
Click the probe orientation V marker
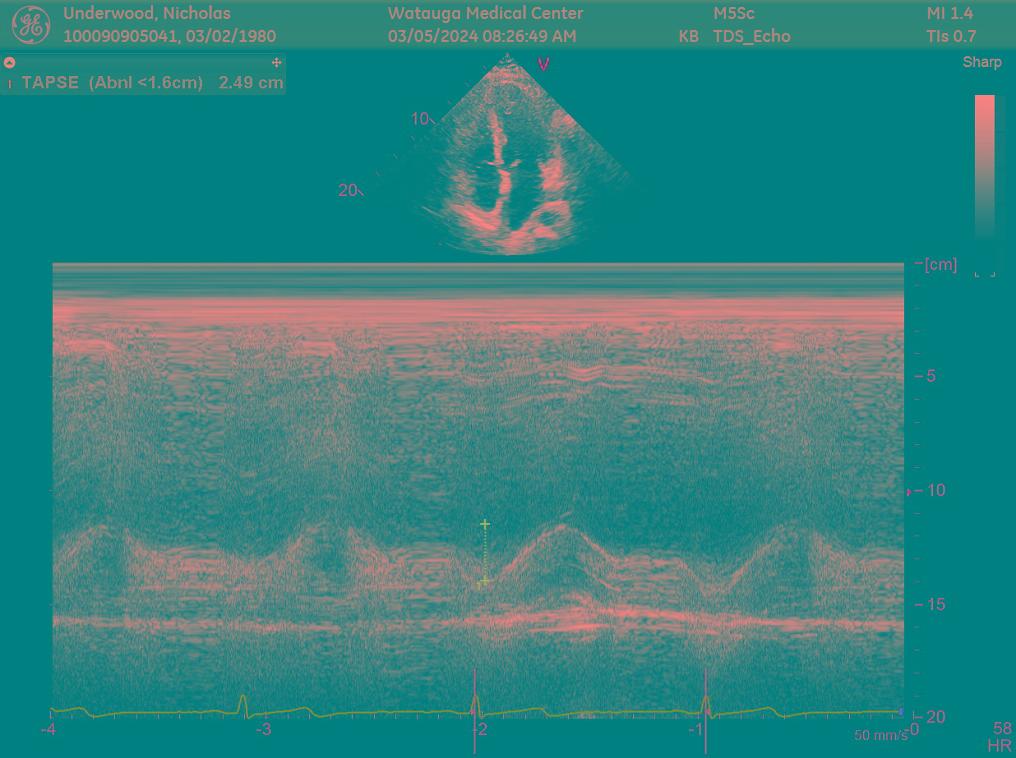(x=544, y=64)
